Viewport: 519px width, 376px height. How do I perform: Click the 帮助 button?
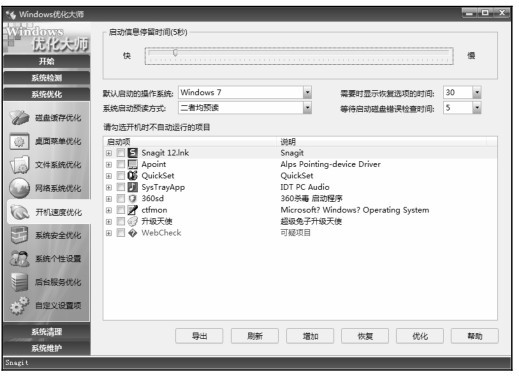(x=475, y=336)
